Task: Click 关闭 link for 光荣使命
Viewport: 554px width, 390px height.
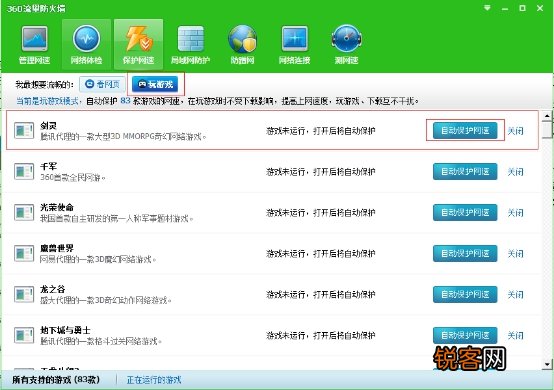Action: tap(515, 213)
